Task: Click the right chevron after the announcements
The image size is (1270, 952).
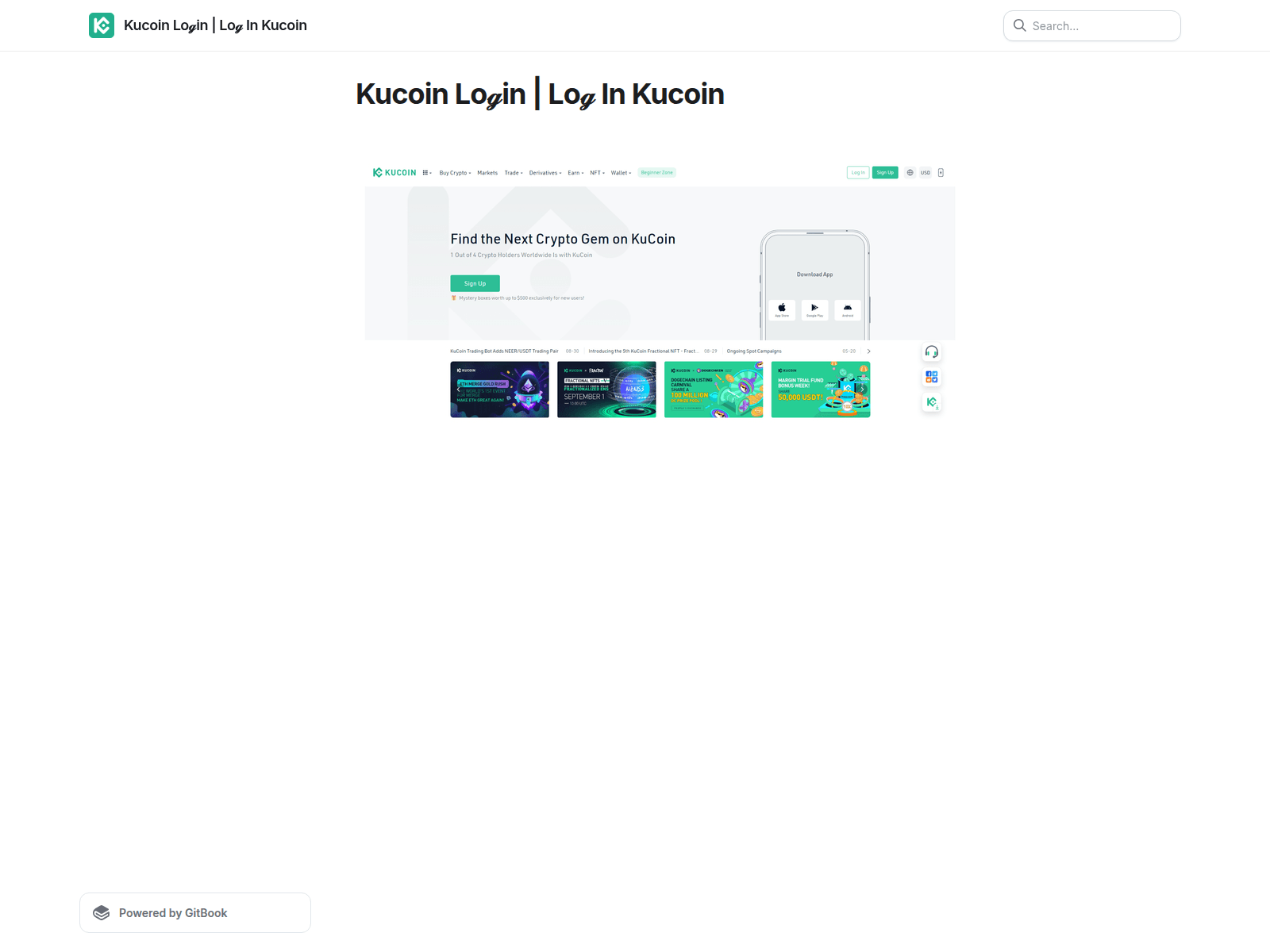Action: 868,351
